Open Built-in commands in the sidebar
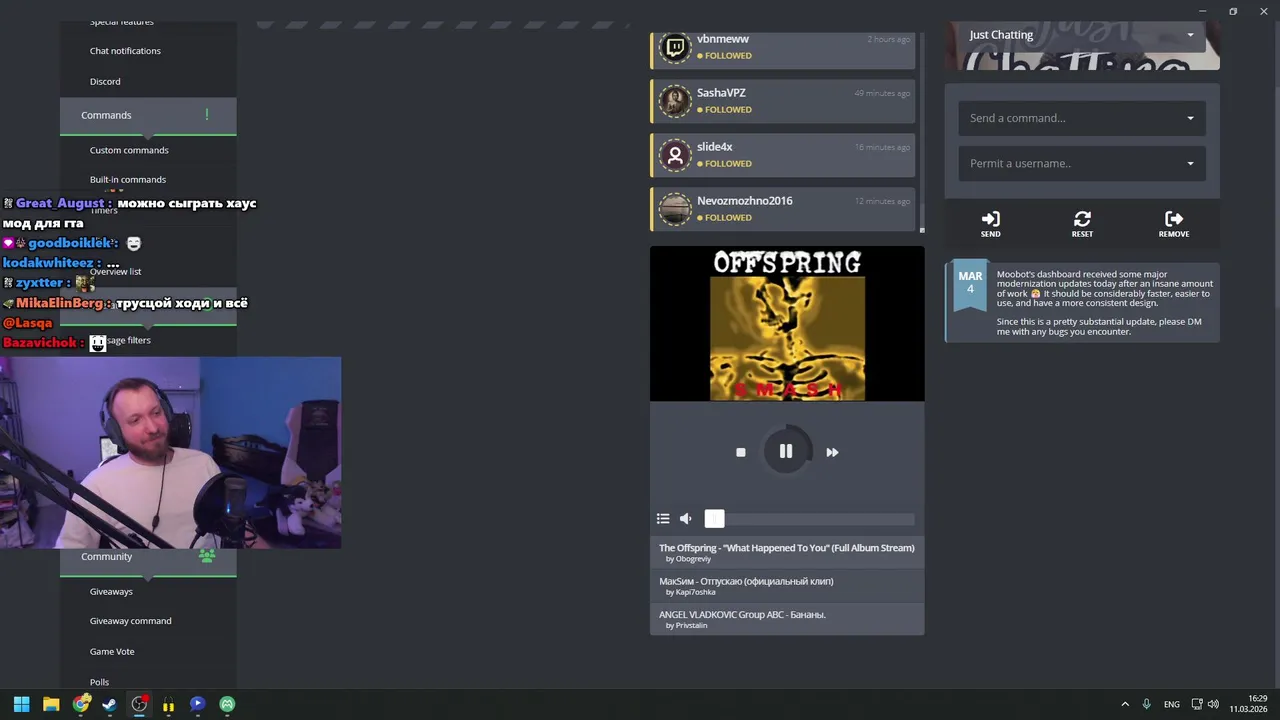 click(x=128, y=180)
